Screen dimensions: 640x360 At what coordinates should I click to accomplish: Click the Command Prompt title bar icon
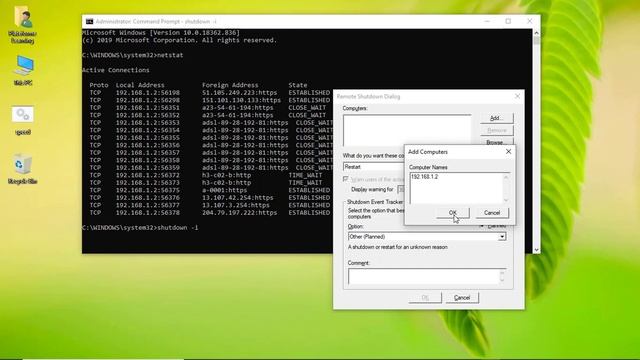pos(89,21)
